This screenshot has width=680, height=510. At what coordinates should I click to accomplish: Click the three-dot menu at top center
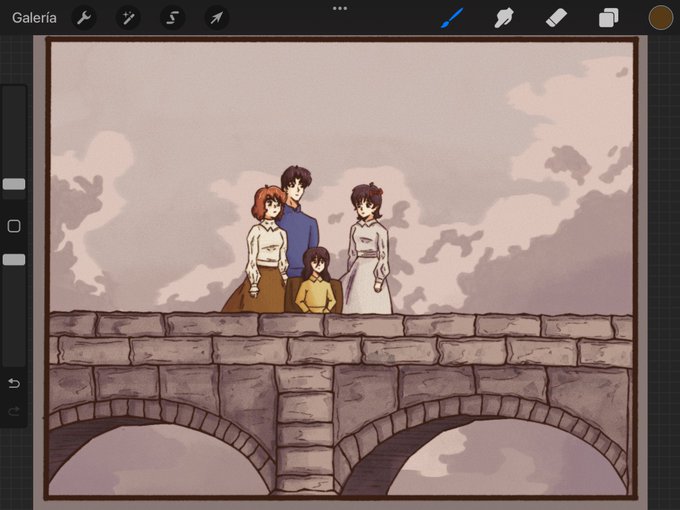coord(340,8)
